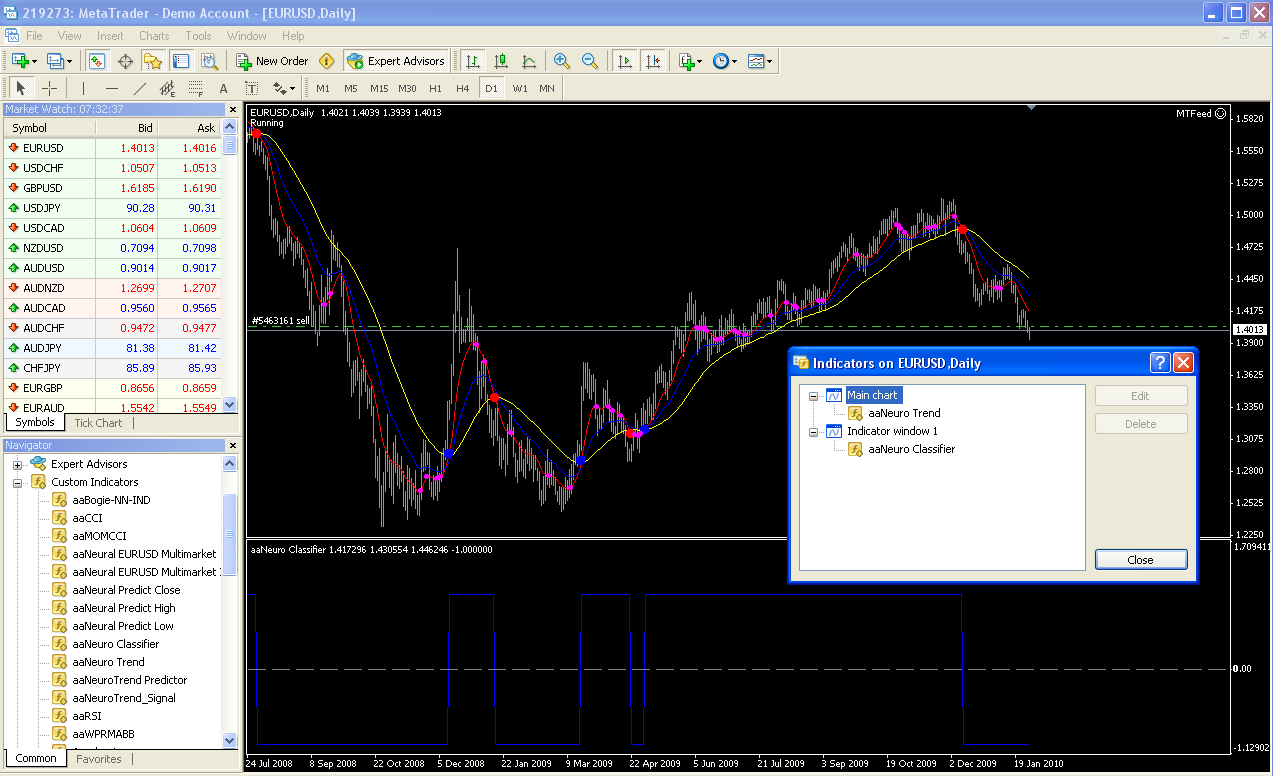The height and width of the screenshot is (776, 1273).
Task: Toggle the Auto Scroll chart icon
Action: 625,61
